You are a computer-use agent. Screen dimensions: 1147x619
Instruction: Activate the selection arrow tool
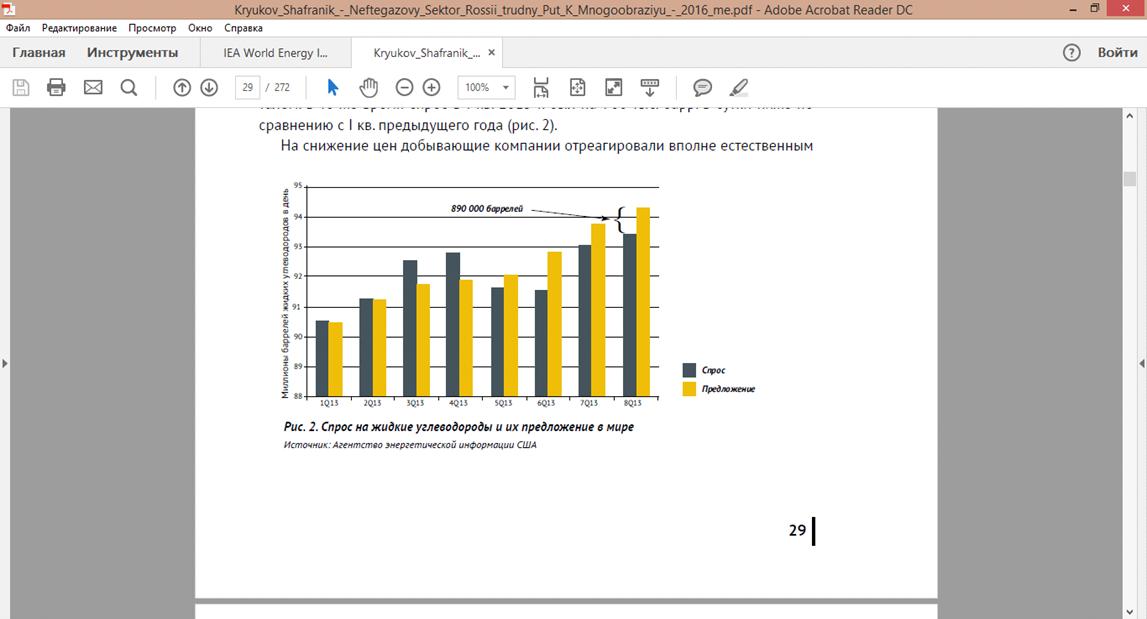tap(333, 87)
